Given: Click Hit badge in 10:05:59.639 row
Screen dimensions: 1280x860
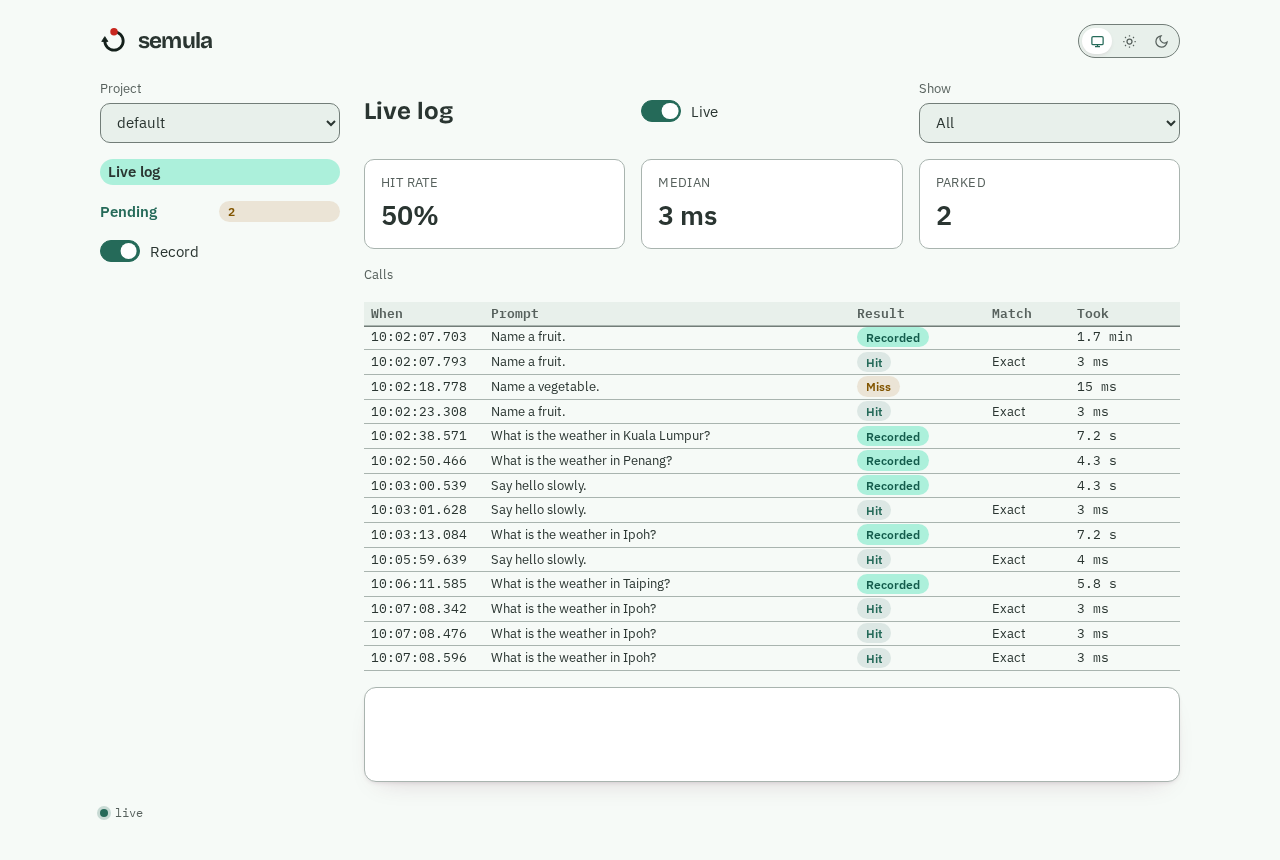Looking at the screenshot, I should 874,559.
